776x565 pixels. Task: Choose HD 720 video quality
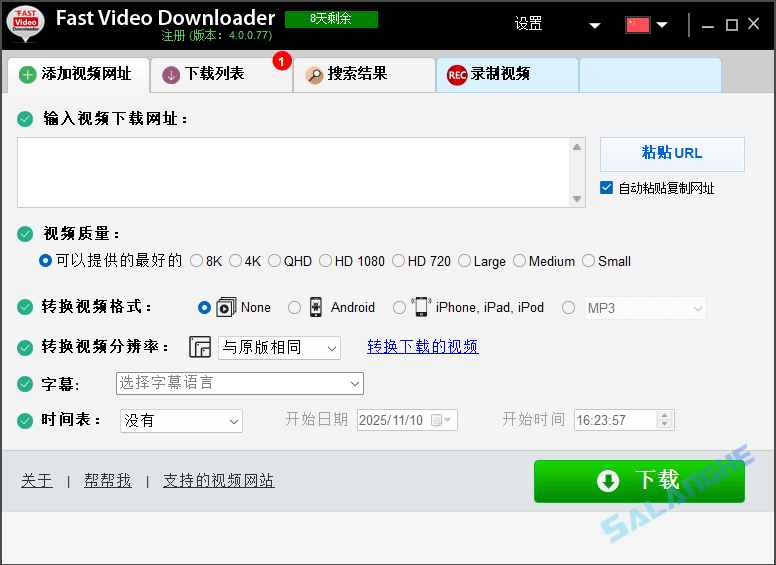tap(398, 261)
